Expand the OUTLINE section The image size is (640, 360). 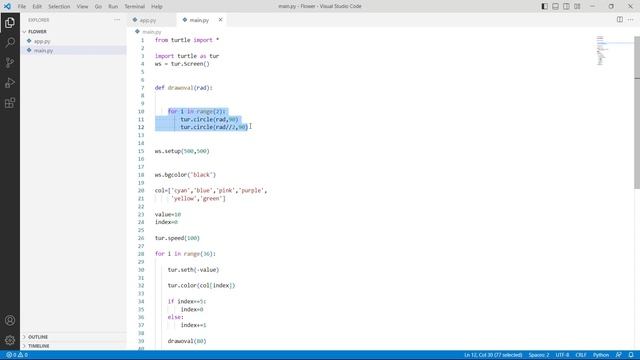38,337
